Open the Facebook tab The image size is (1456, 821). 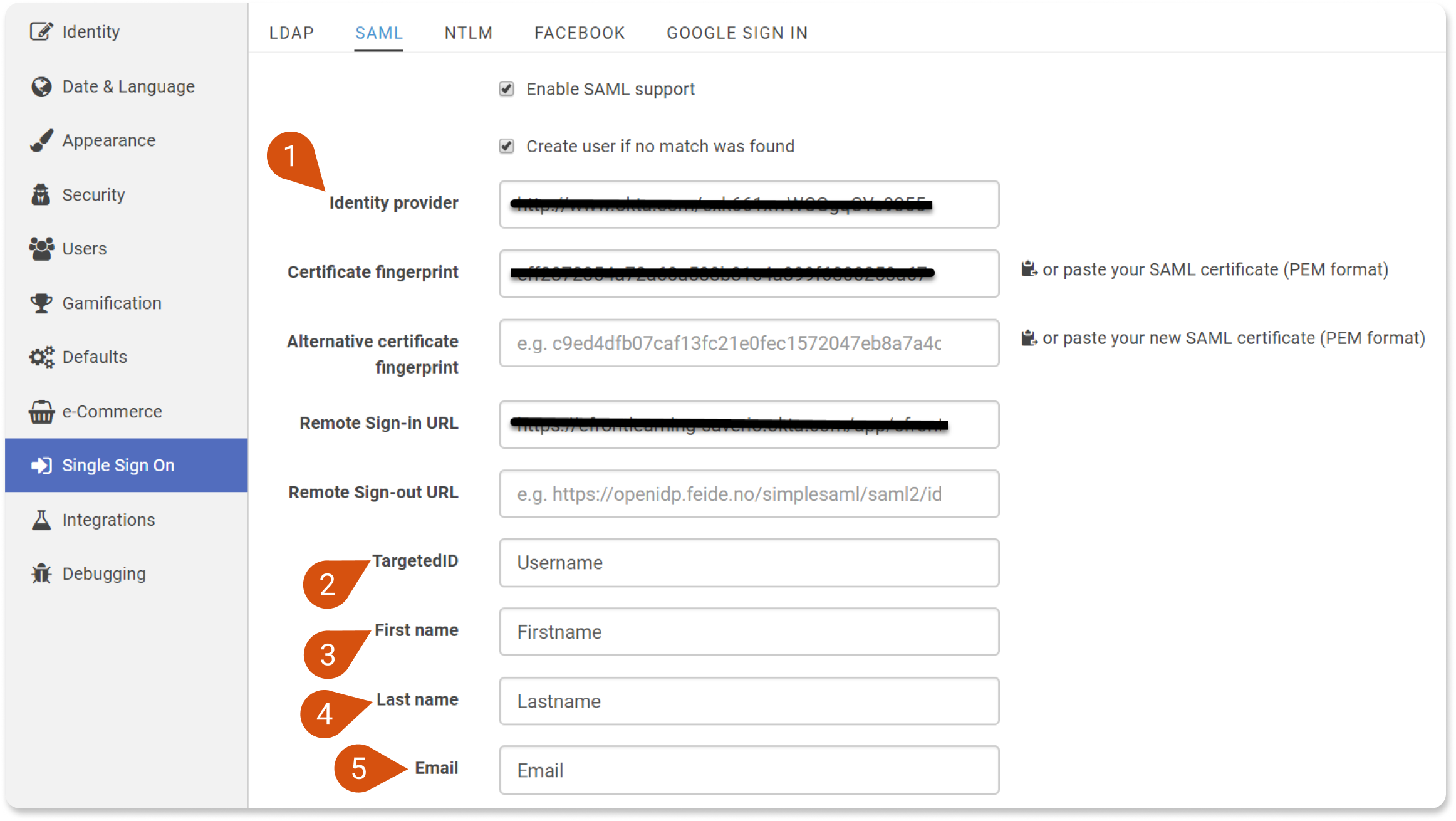pyautogui.click(x=580, y=33)
